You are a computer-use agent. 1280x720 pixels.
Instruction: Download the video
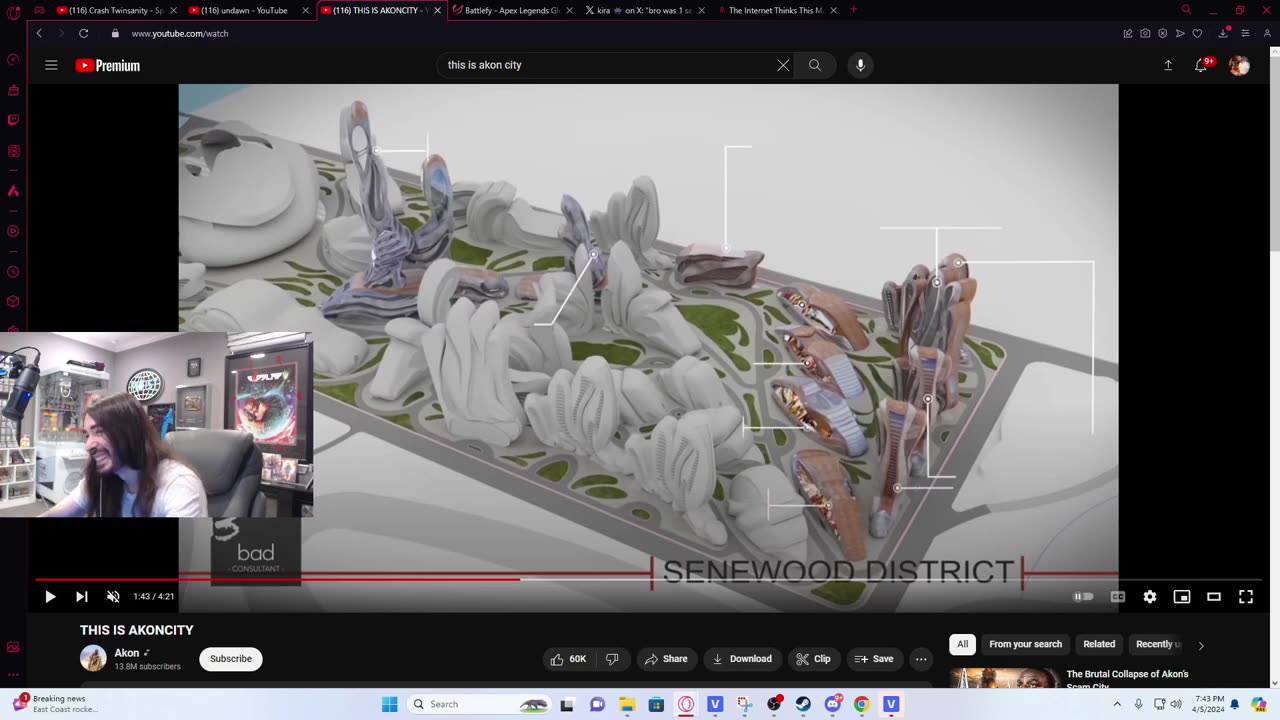click(x=742, y=659)
